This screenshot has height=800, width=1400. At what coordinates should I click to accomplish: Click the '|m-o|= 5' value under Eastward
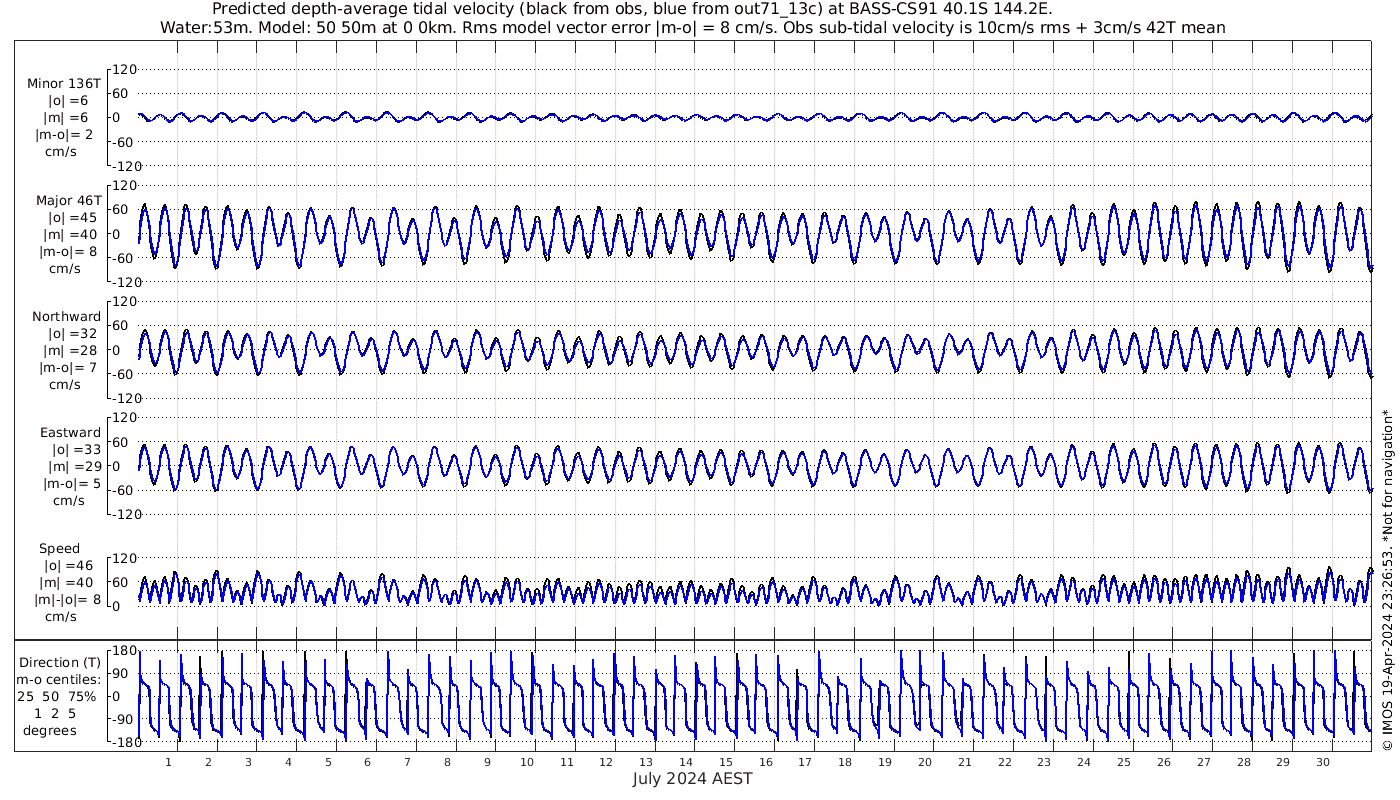pyautogui.click(x=72, y=484)
